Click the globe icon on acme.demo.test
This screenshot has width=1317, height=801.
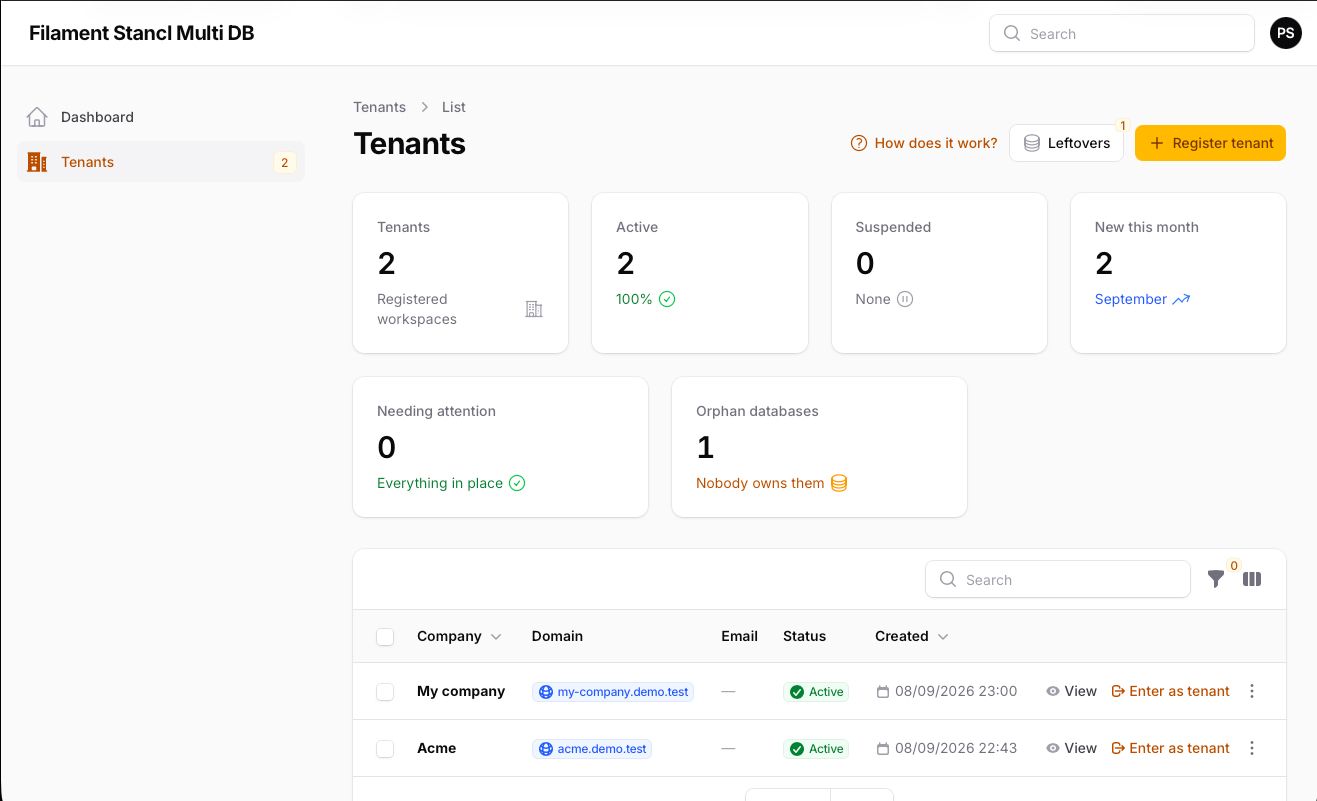pos(546,749)
